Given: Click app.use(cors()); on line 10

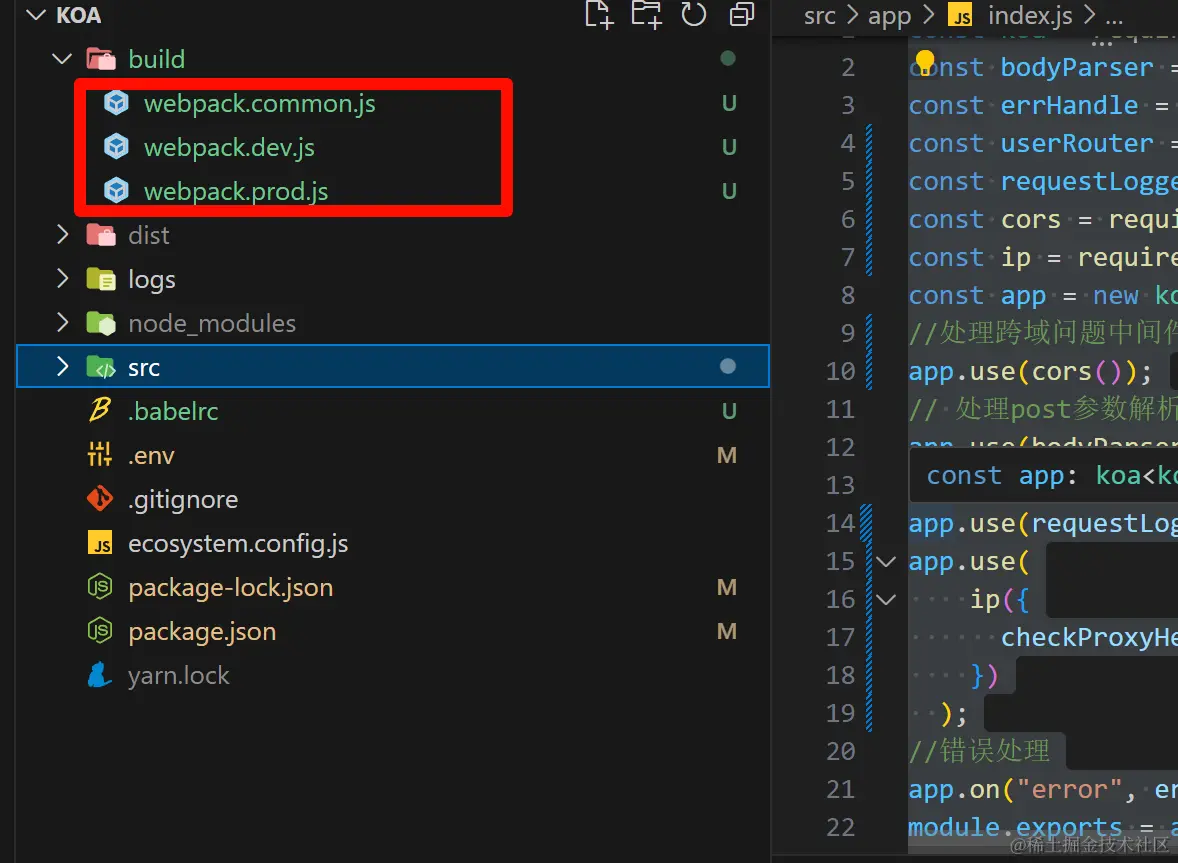Looking at the screenshot, I should (1030, 372).
